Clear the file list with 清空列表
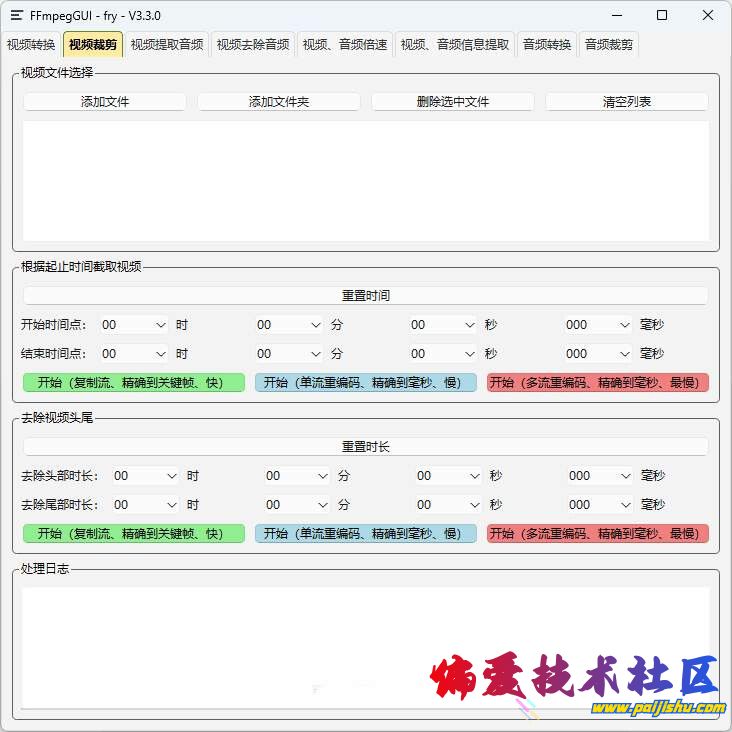Viewport: 732px width, 732px height. tap(627, 102)
